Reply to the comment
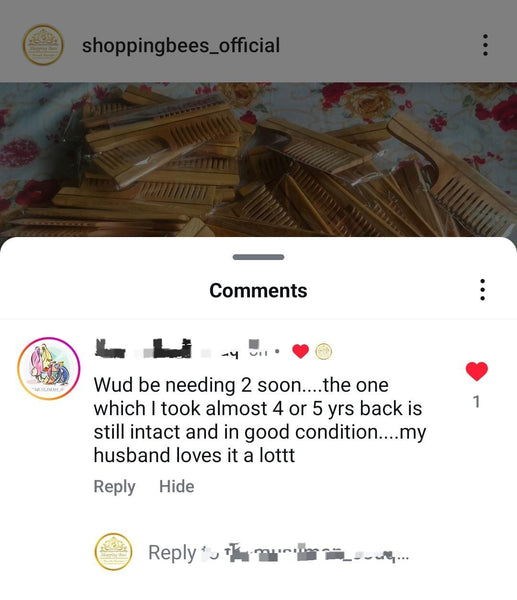Screen dimensions: 517x600 pyautogui.click(x=114, y=487)
